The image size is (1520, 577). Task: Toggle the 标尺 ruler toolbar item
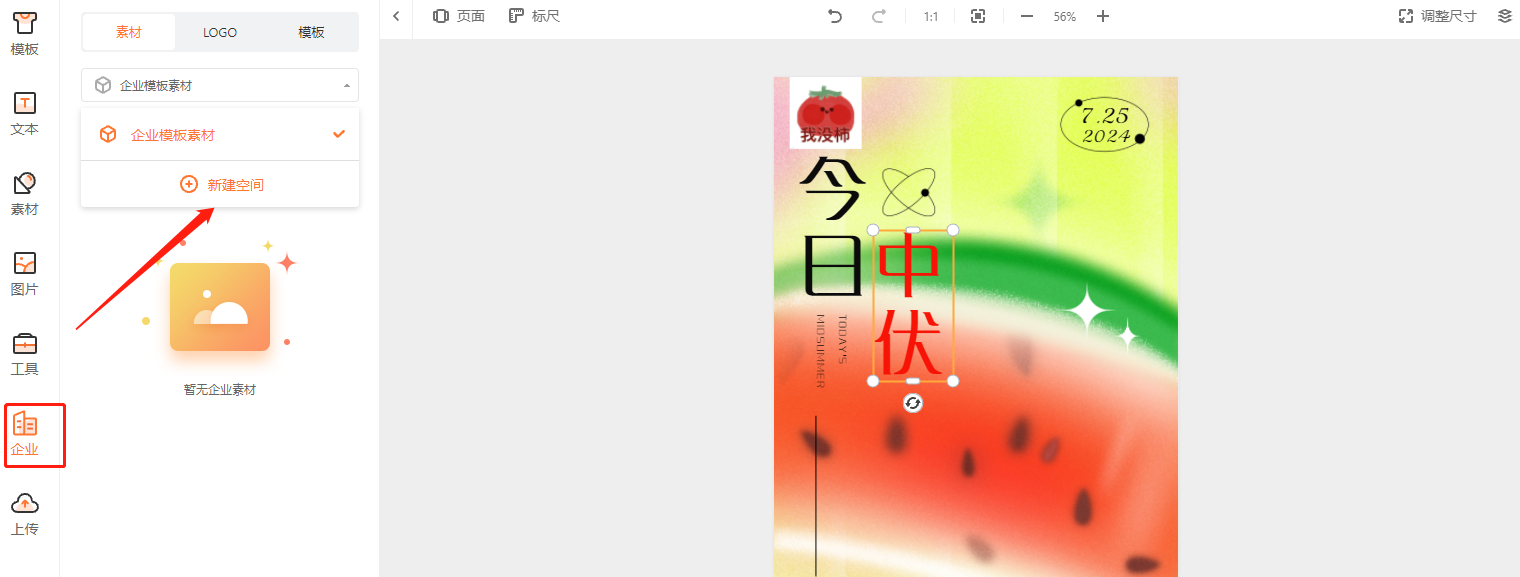pos(535,16)
